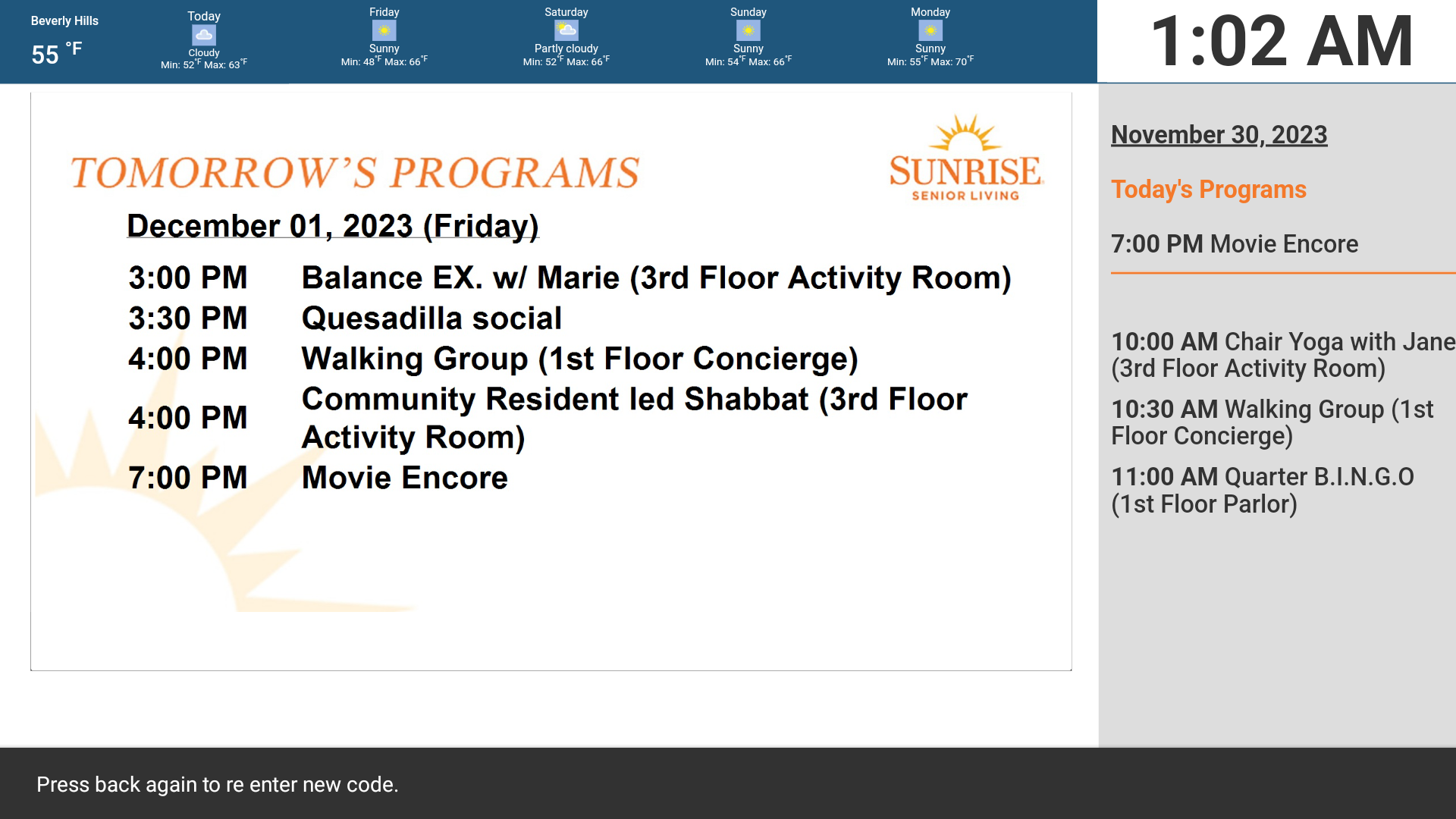Click the Today's Programs heading
The height and width of the screenshot is (819, 1456).
coord(1208,190)
